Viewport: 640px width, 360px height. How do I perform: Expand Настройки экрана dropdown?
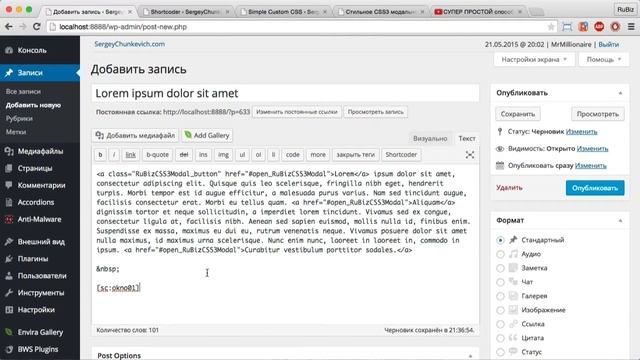coord(534,60)
